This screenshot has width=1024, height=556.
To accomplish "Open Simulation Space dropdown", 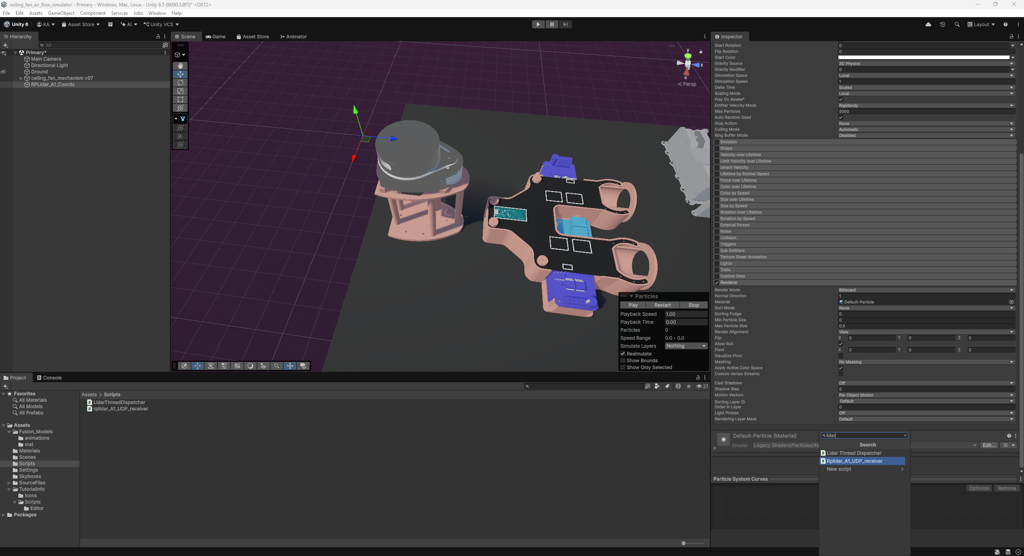I will point(926,75).
